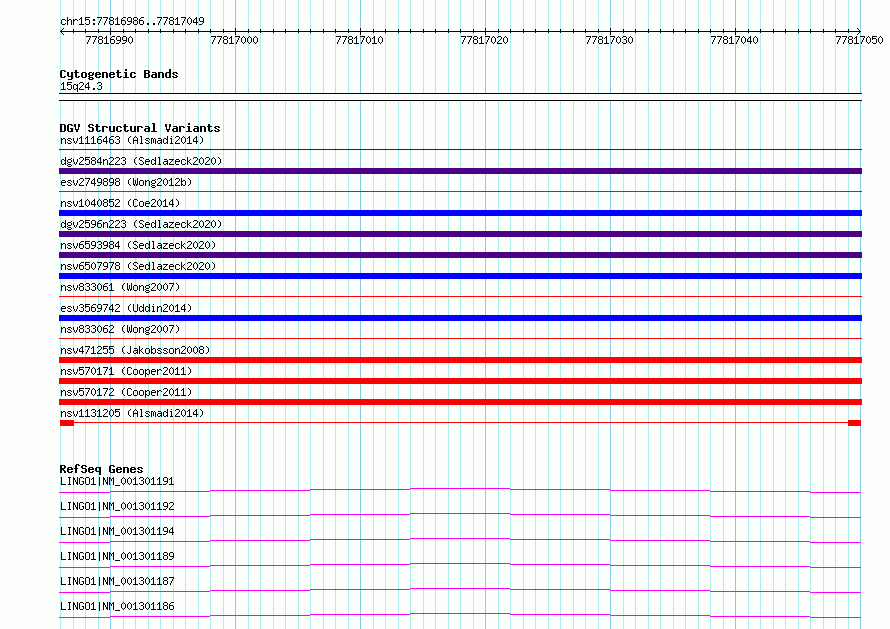This screenshot has height=629, width=890.
Task: Click the red bar under nsv471255
Action: (x=460, y=360)
